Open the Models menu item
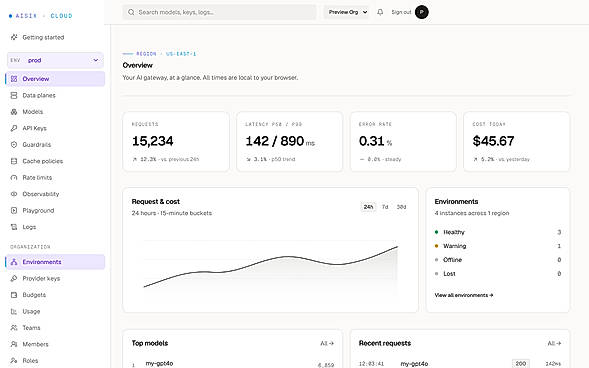This screenshot has height=368, width=589. pyautogui.click(x=55, y=112)
